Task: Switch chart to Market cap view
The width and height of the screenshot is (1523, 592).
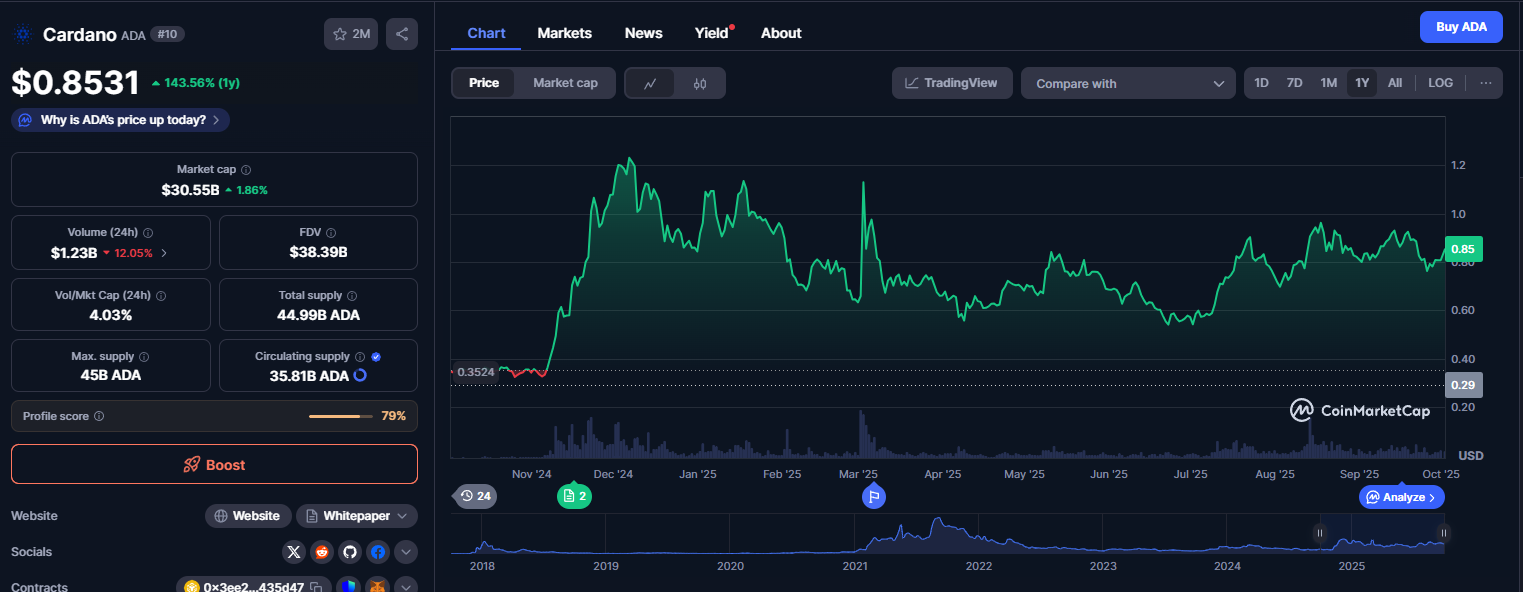Action: [565, 83]
